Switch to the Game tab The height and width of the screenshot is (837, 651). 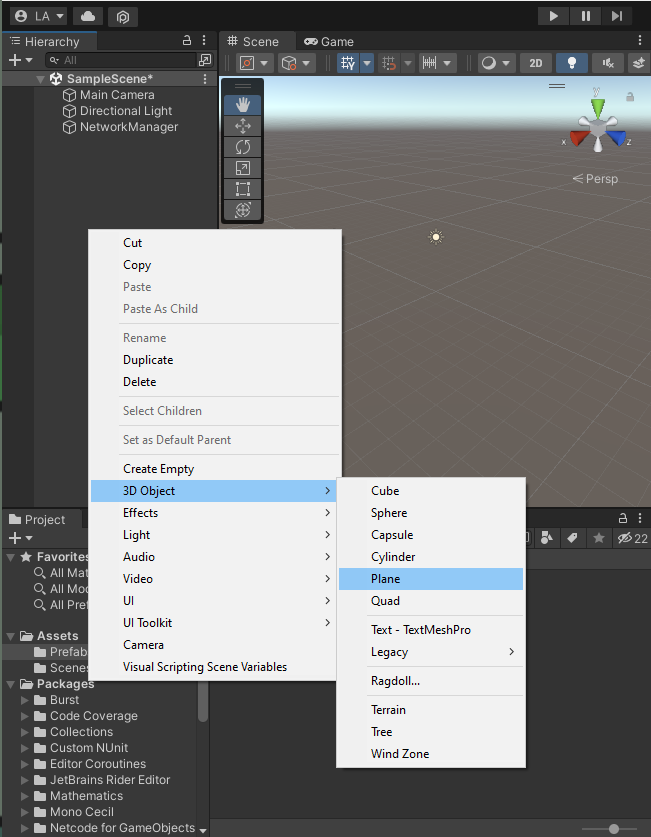329,42
